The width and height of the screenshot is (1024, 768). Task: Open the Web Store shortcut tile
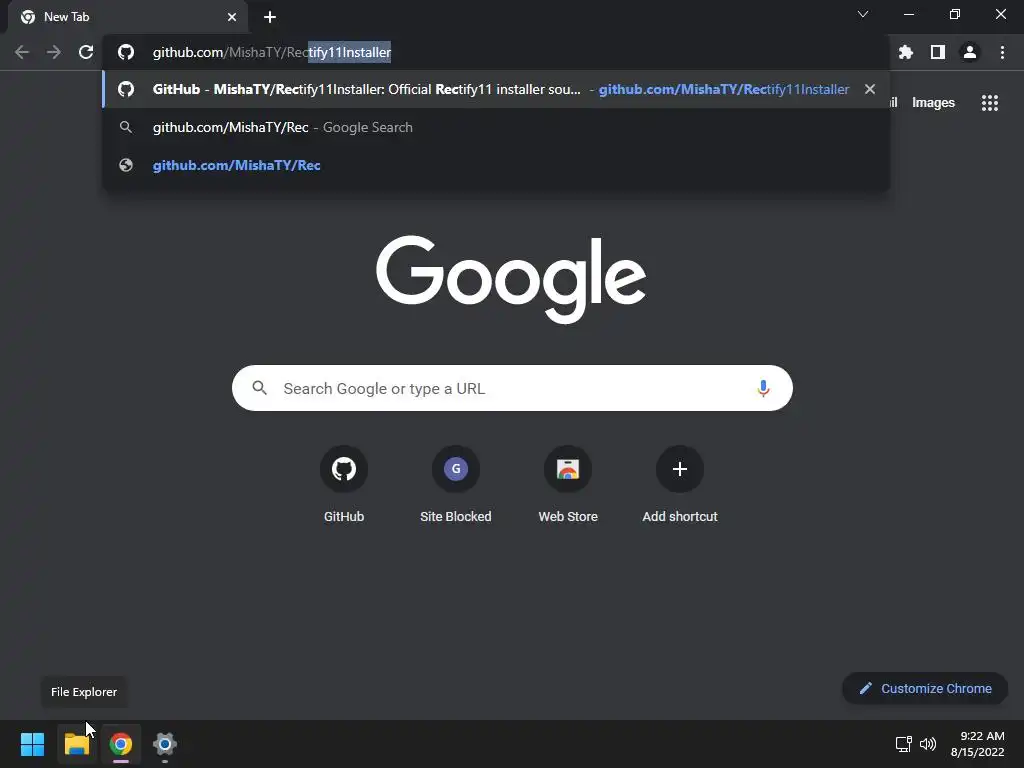pyautogui.click(x=568, y=485)
